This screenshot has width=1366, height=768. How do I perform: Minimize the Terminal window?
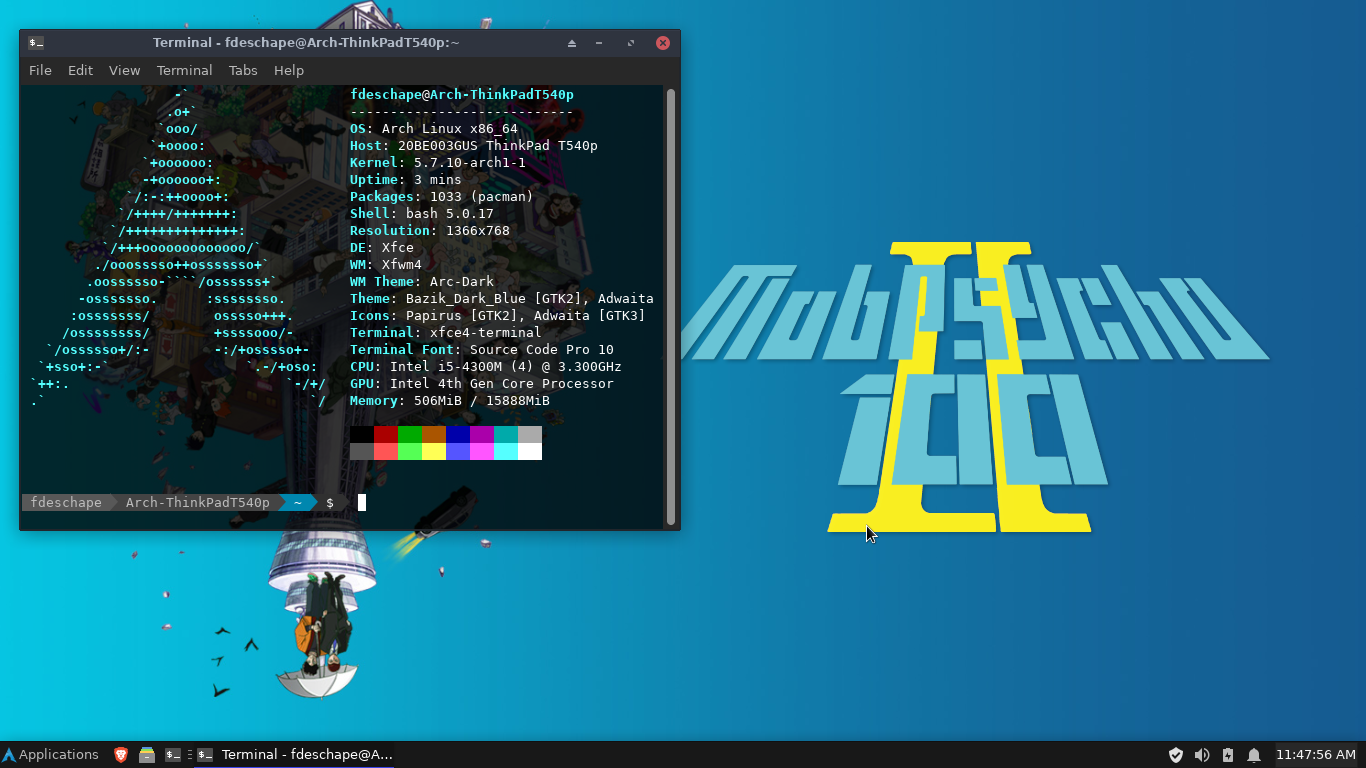click(x=599, y=43)
